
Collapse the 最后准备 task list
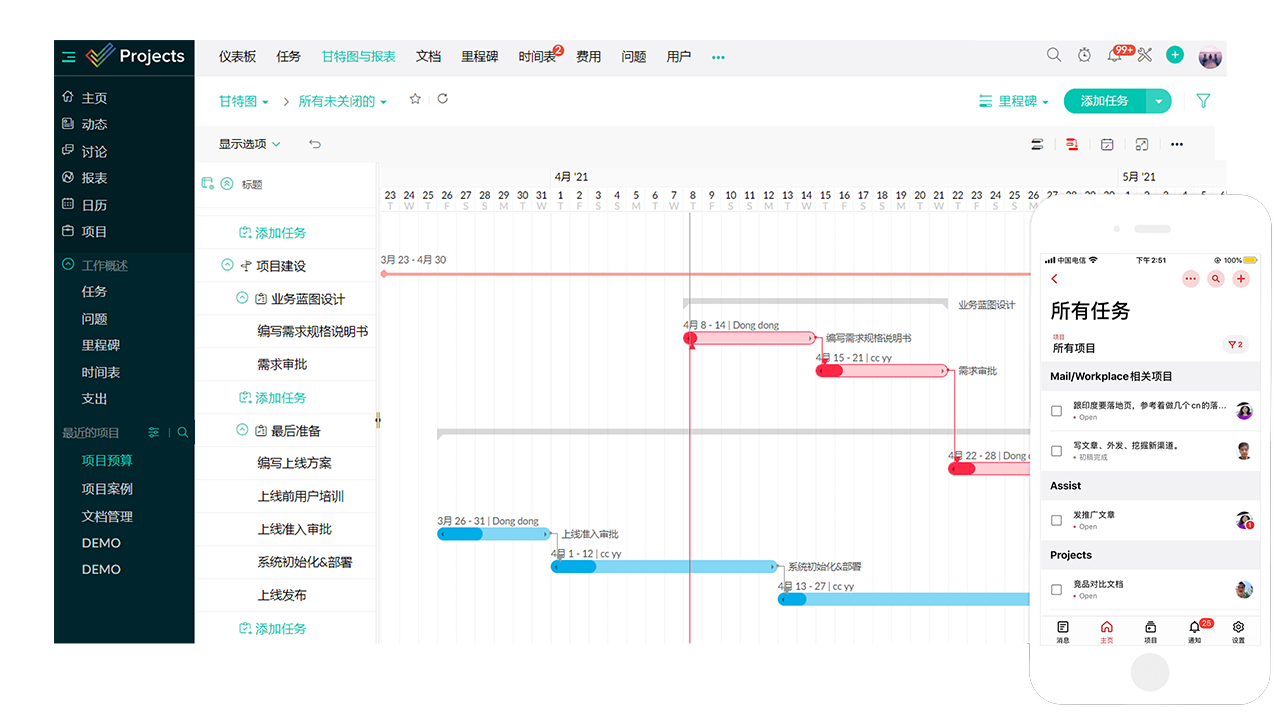242,430
